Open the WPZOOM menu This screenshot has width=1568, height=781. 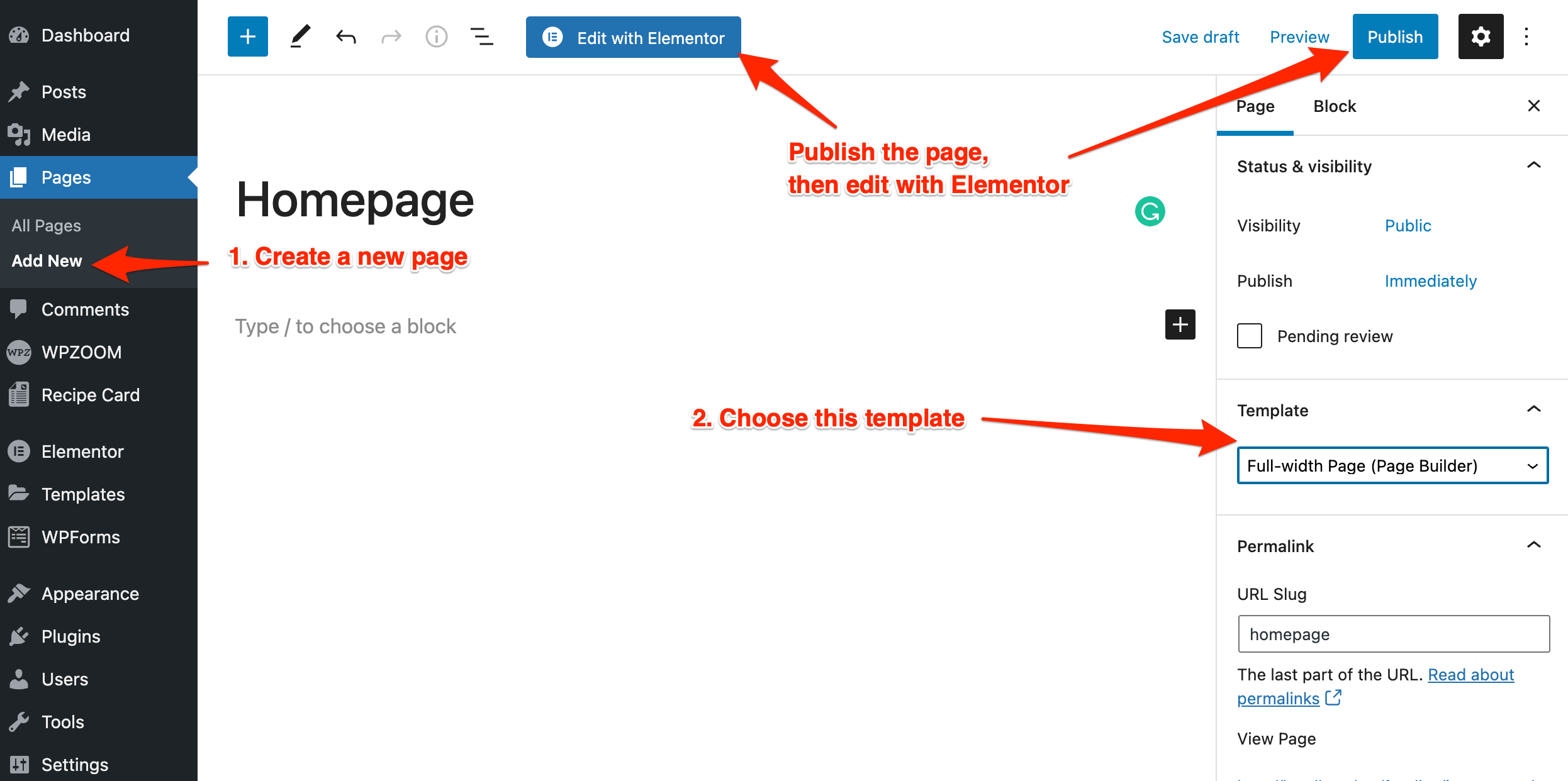point(99,352)
